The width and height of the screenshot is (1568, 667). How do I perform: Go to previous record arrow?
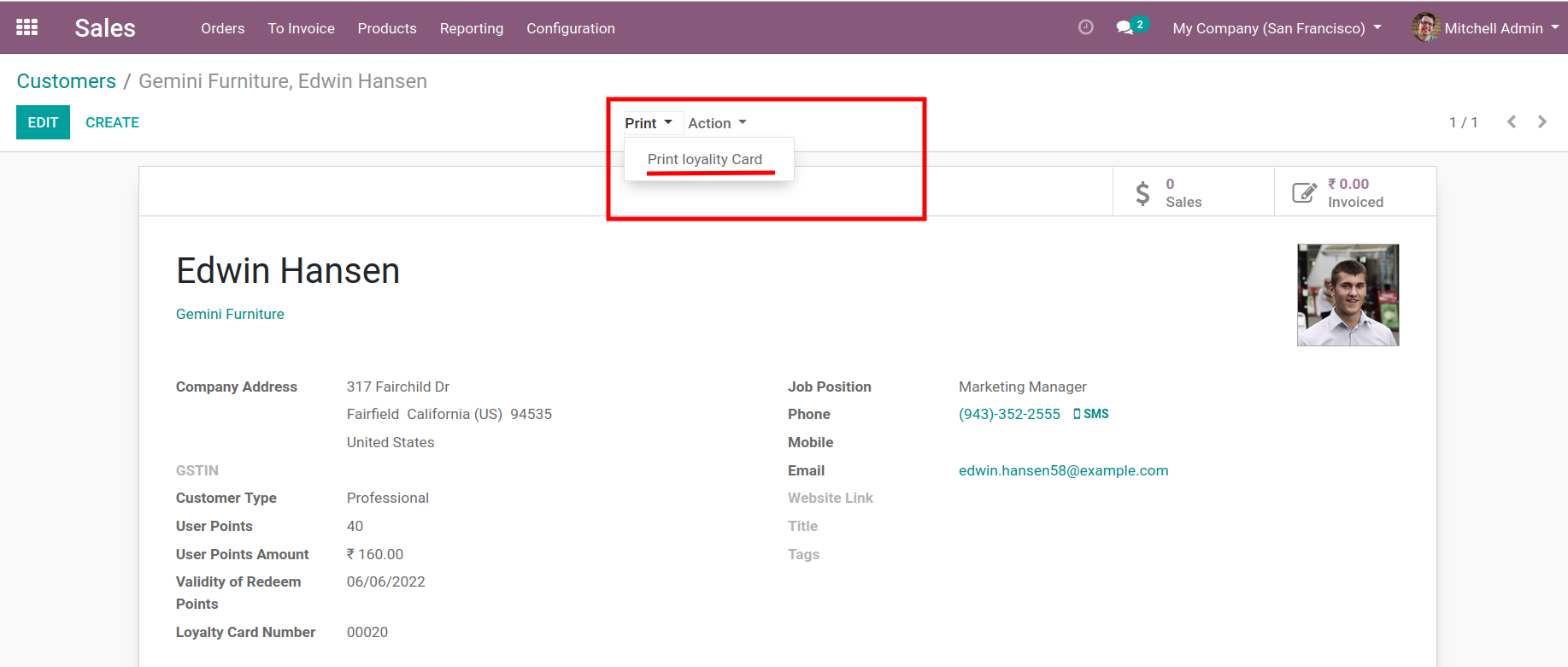pos(1512,122)
